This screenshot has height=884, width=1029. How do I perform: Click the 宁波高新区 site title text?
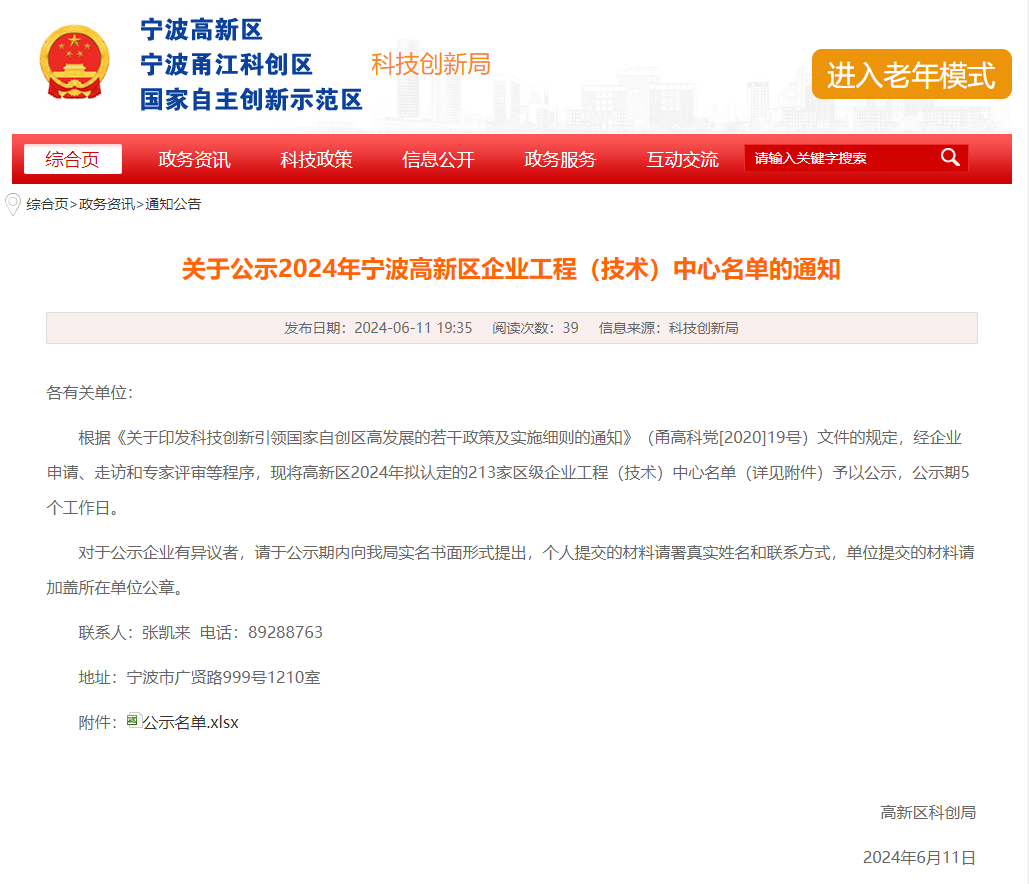(x=201, y=30)
